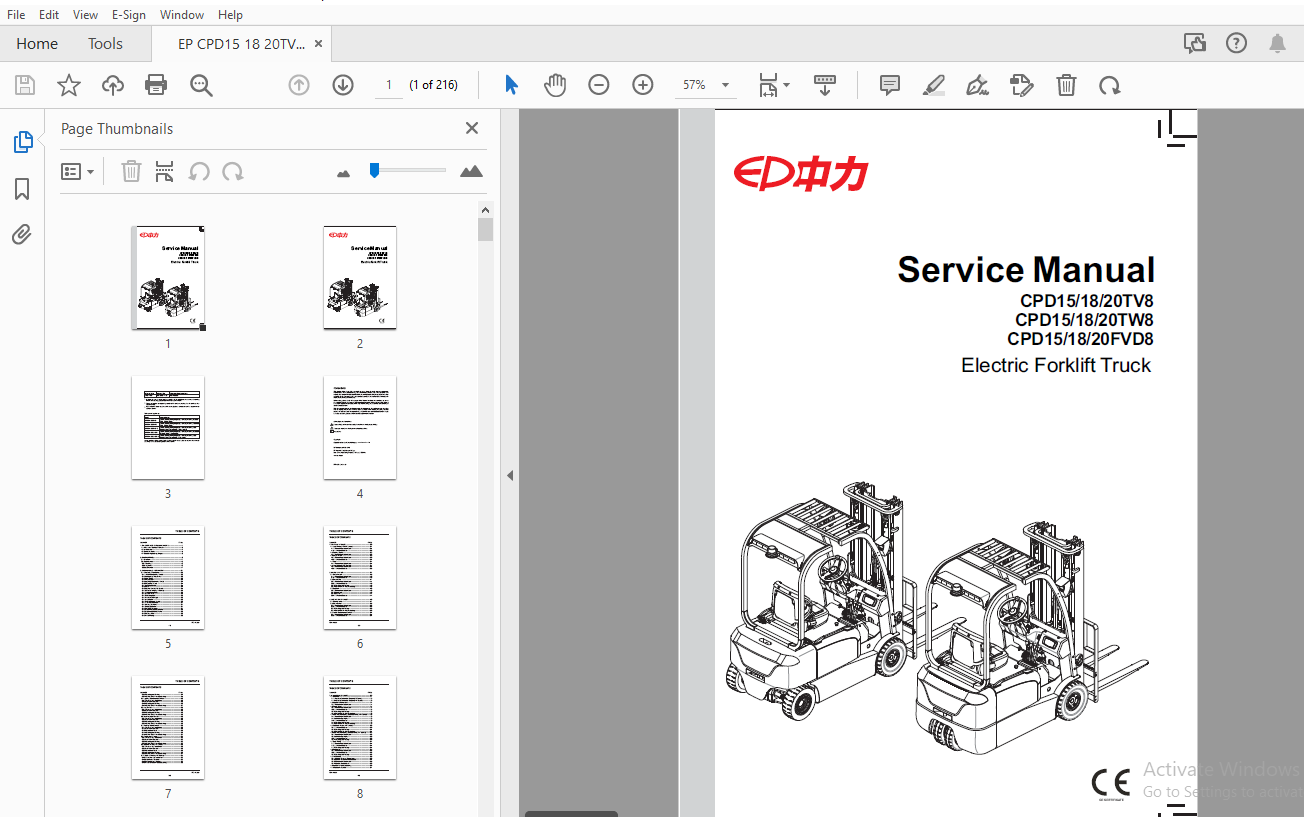Open the zoom percentage dropdown arrow
Image resolution: width=1304 pixels, height=817 pixels.
(x=725, y=86)
